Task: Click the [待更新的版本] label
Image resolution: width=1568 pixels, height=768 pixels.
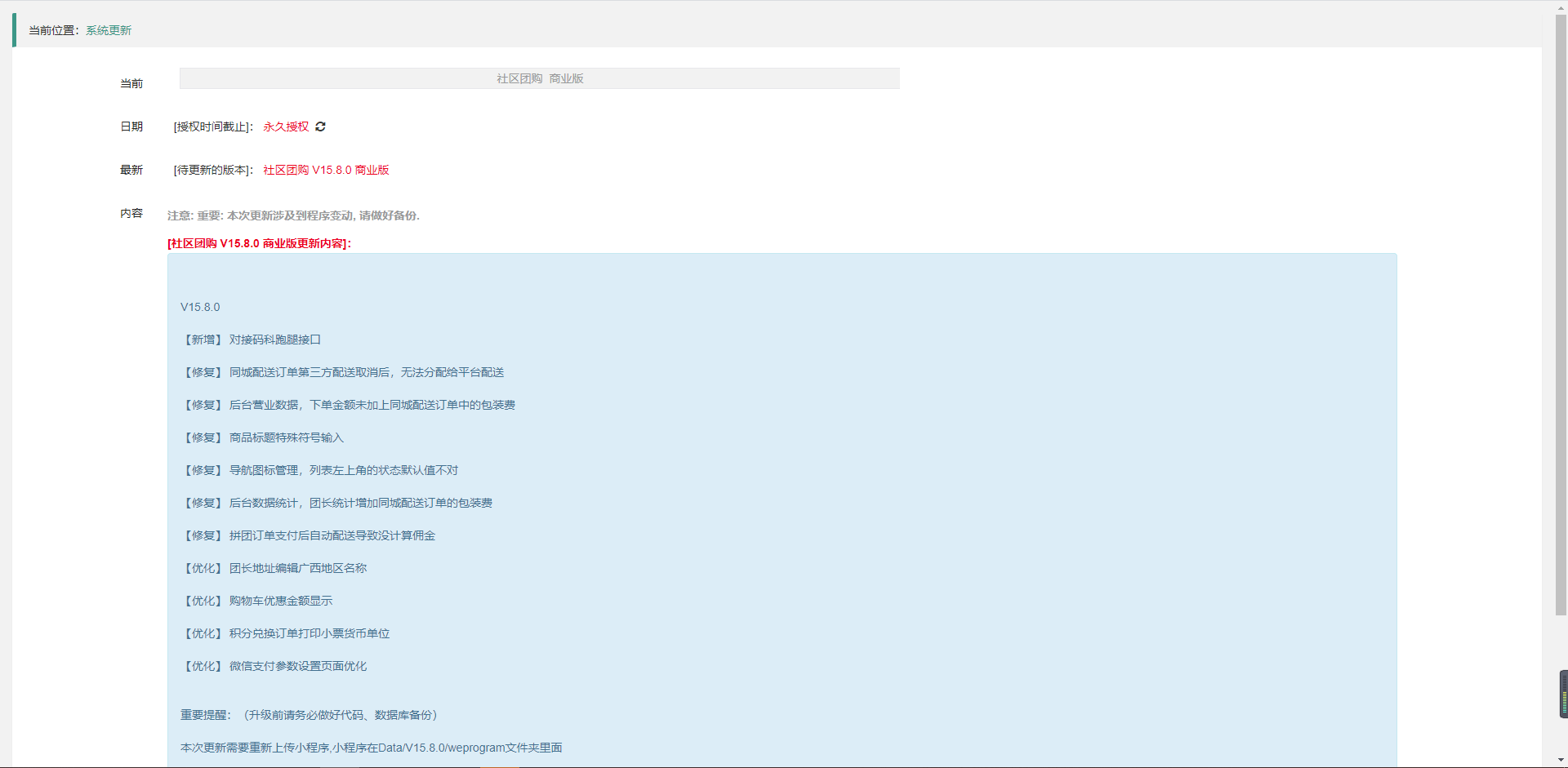Action: click(213, 170)
